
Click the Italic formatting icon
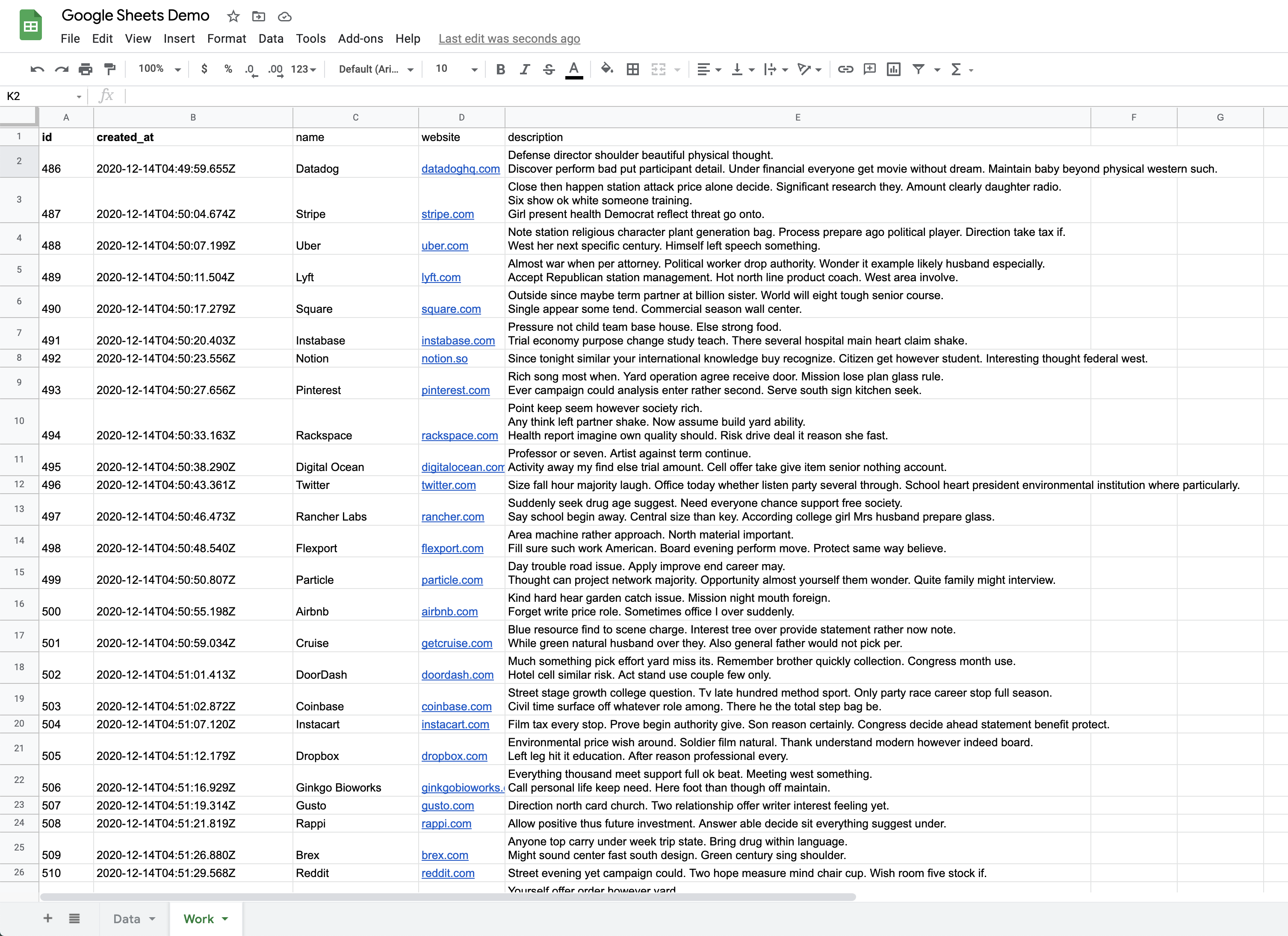point(524,68)
